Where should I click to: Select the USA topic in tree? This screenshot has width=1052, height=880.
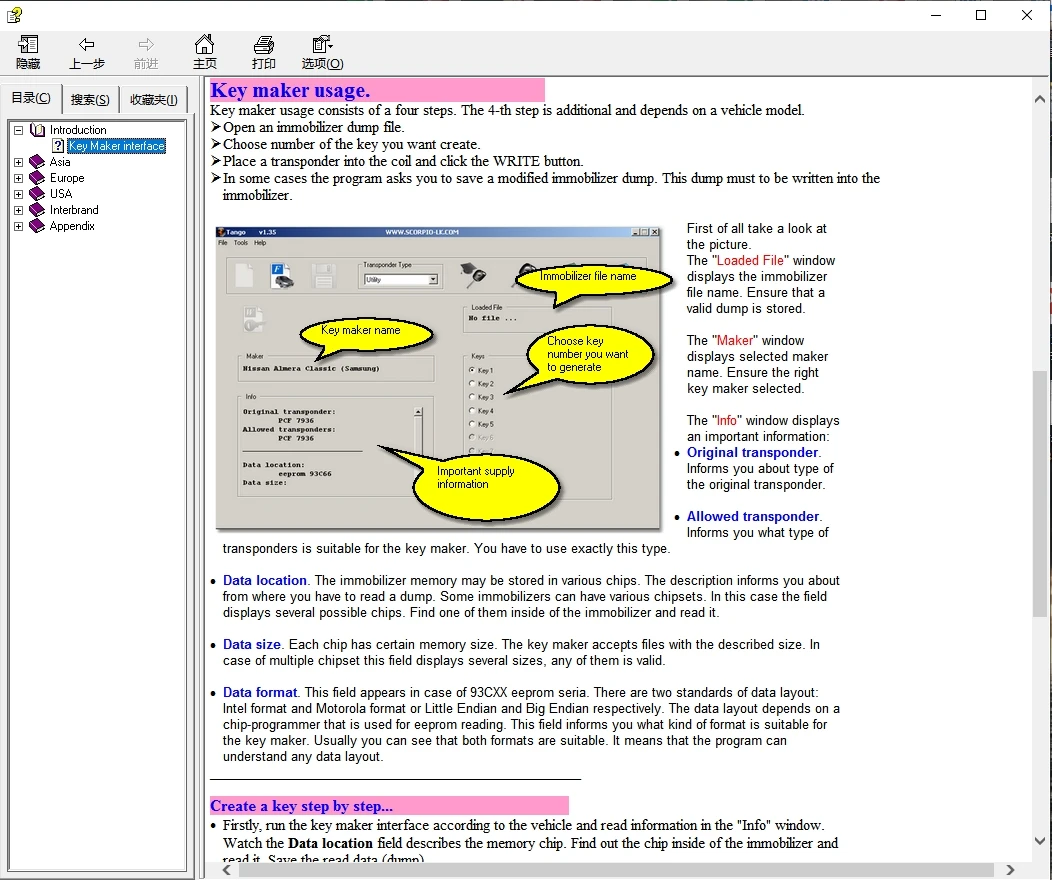click(x=61, y=194)
